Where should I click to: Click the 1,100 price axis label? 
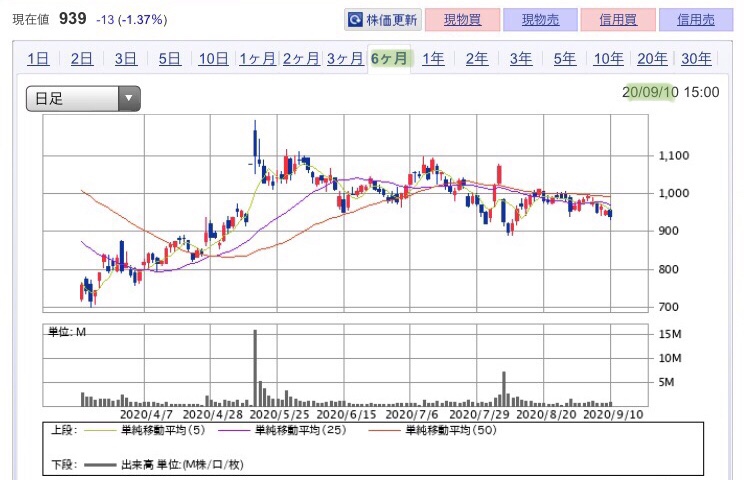click(x=674, y=156)
